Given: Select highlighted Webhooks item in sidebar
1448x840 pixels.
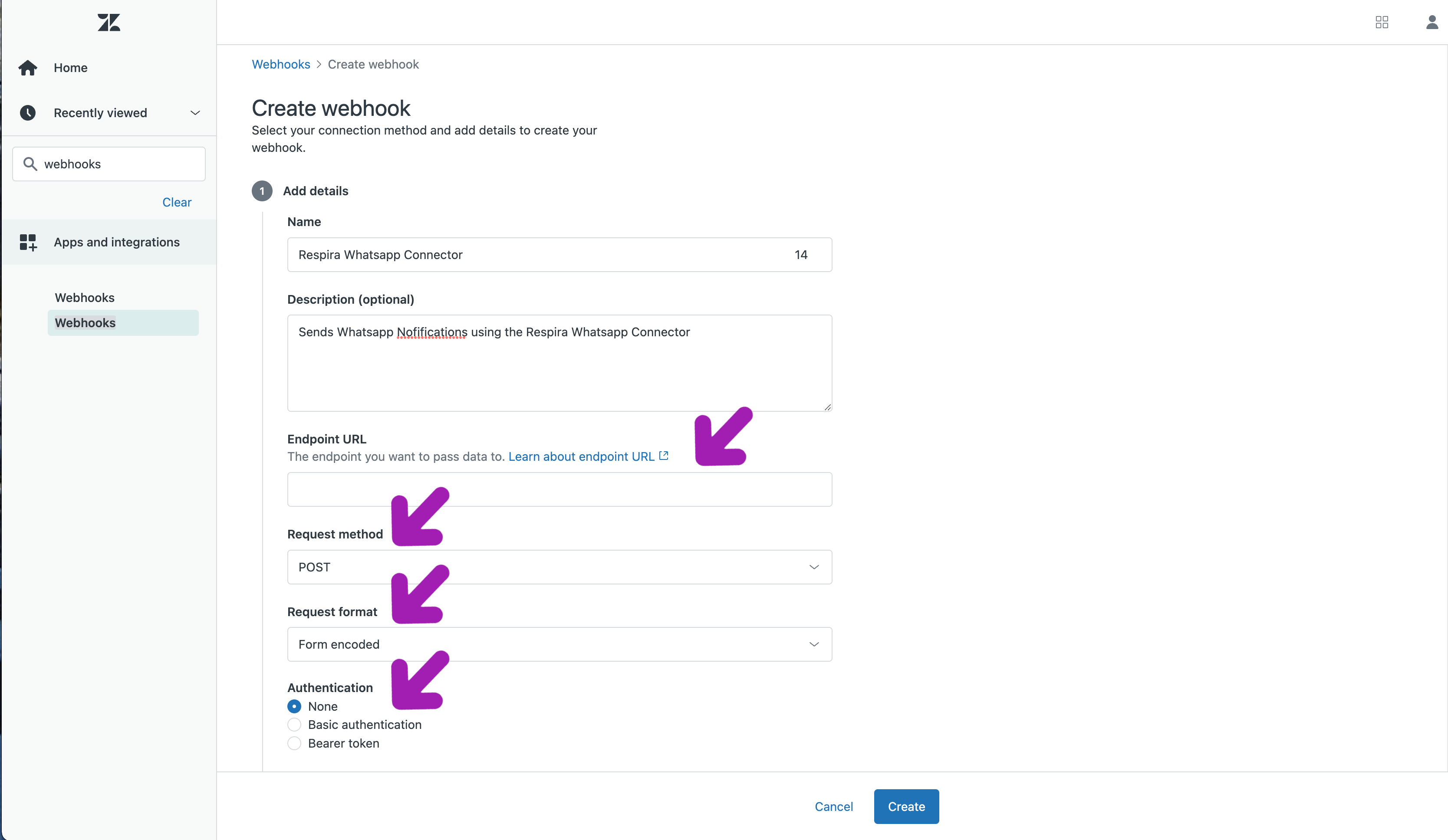Looking at the screenshot, I should 123,323.
